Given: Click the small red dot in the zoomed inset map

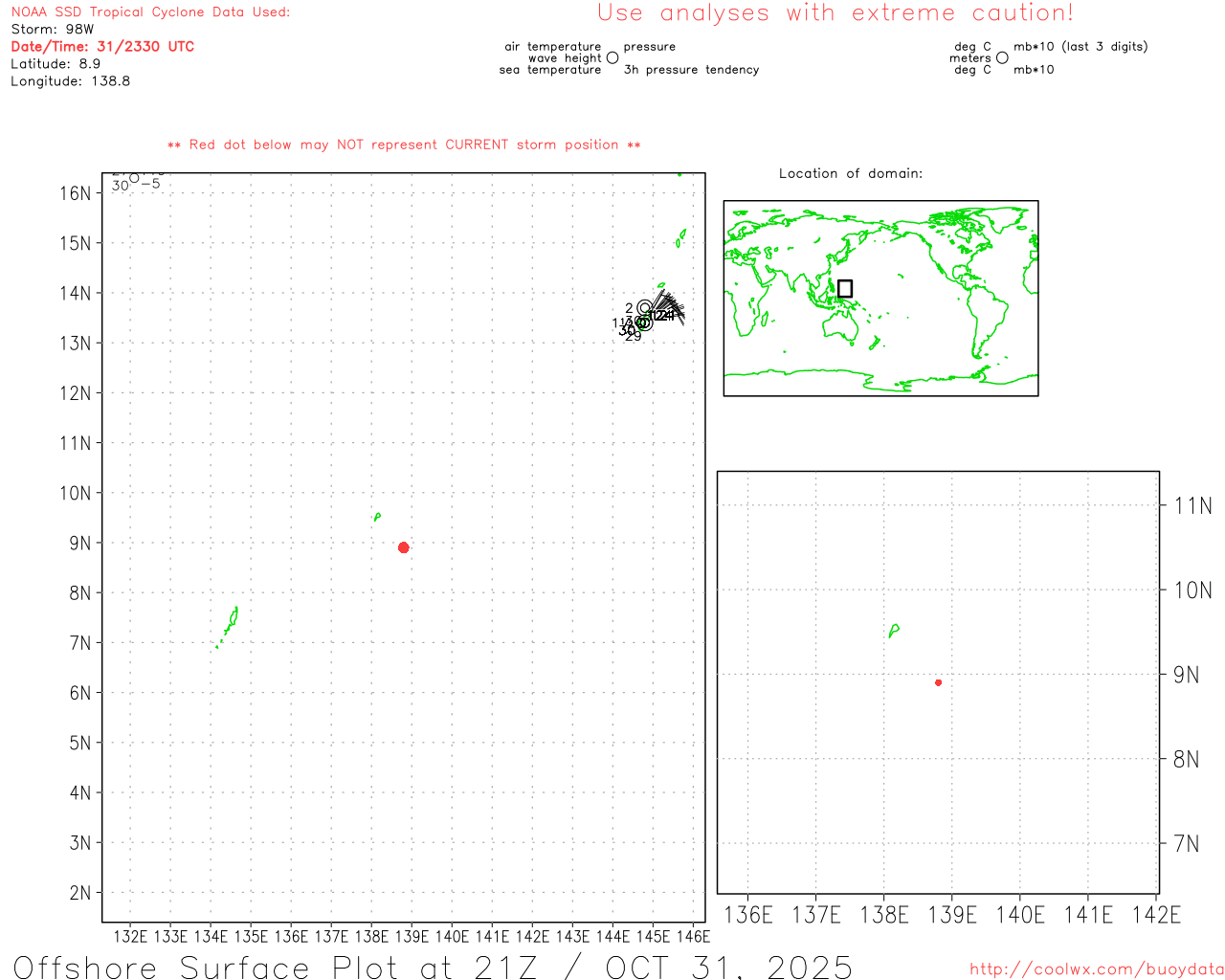Looking at the screenshot, I should (938, 682).
